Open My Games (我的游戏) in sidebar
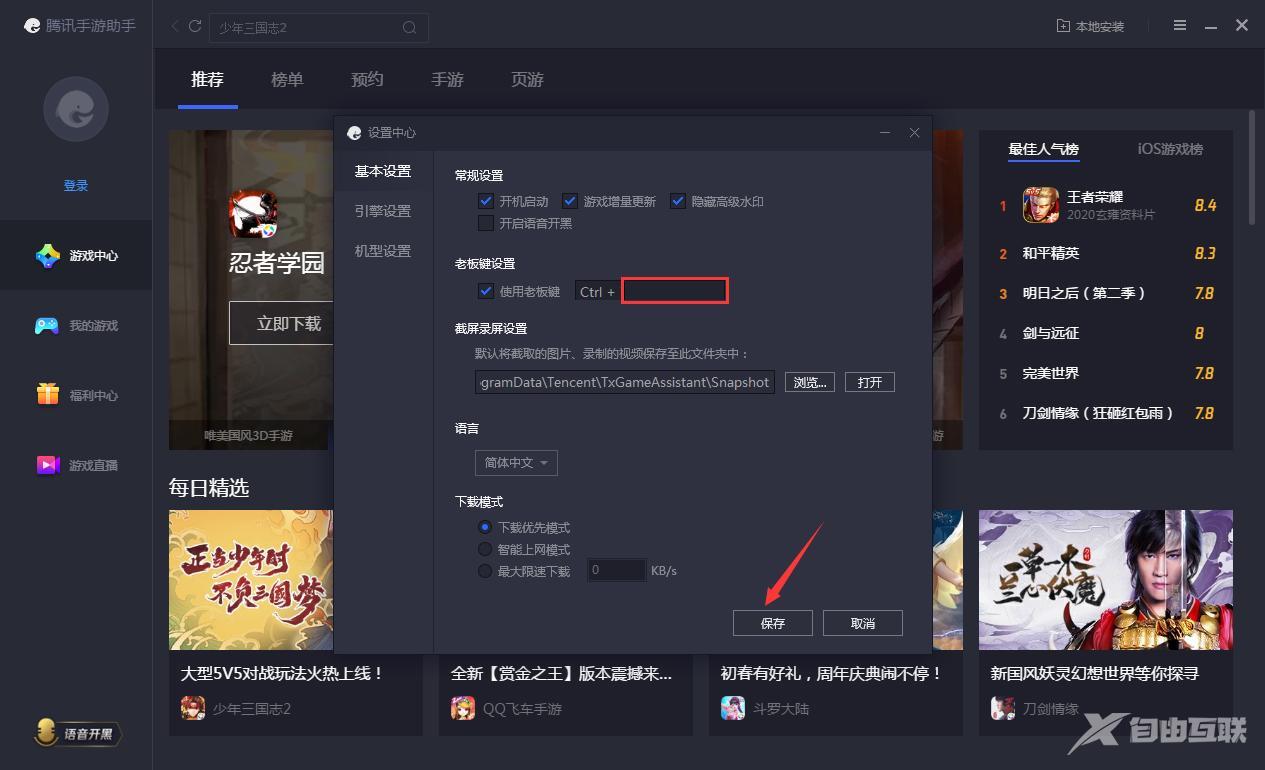Screen dimensions: 1265x770 [x=76, y=326]
